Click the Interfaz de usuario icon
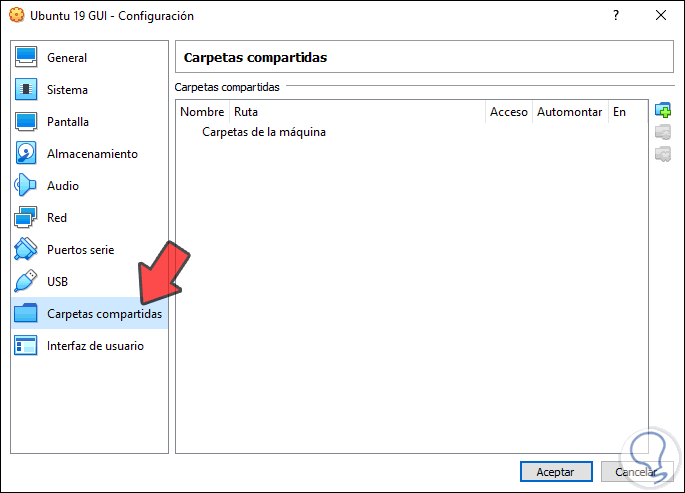Screen dimensions: 685x493 26,346
